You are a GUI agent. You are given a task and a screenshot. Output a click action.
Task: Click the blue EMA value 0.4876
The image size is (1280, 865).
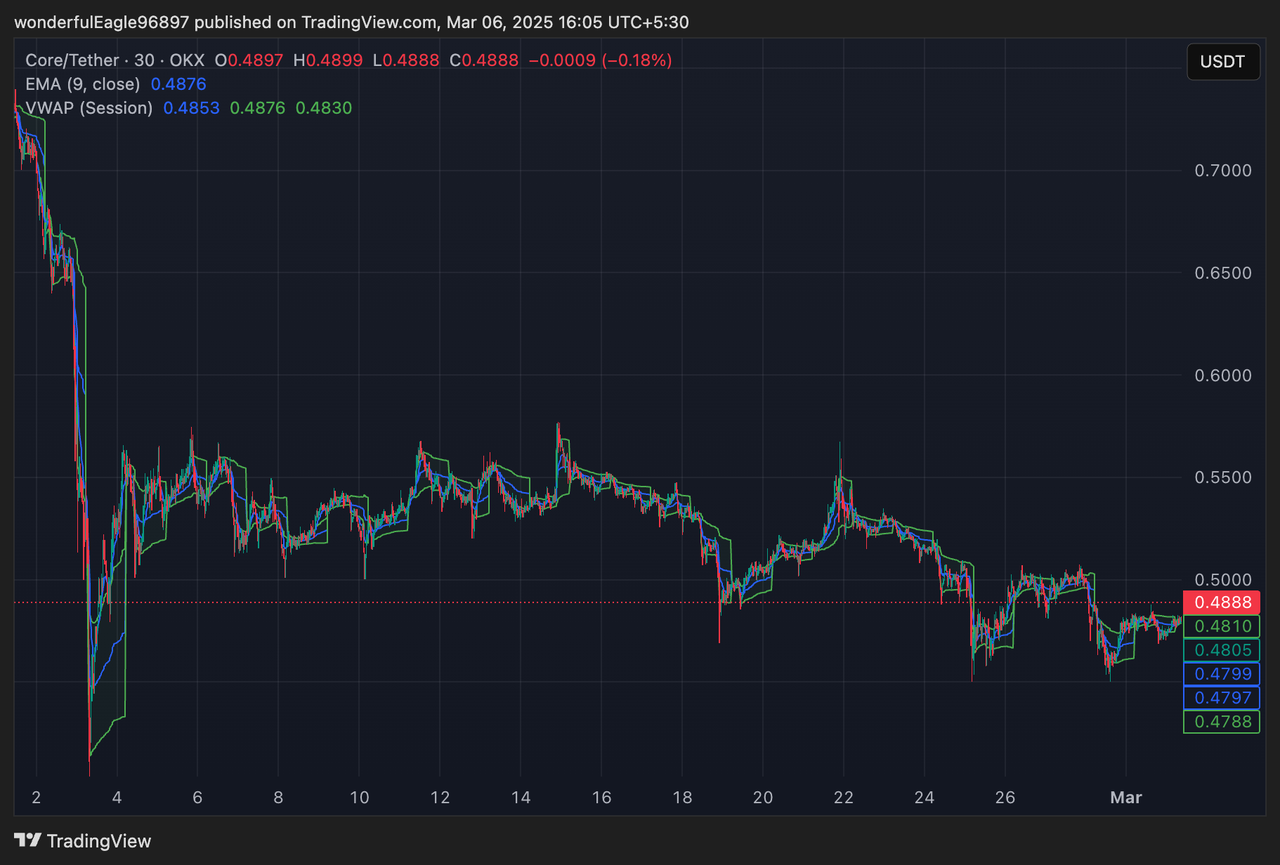click(x=178, y=84)
